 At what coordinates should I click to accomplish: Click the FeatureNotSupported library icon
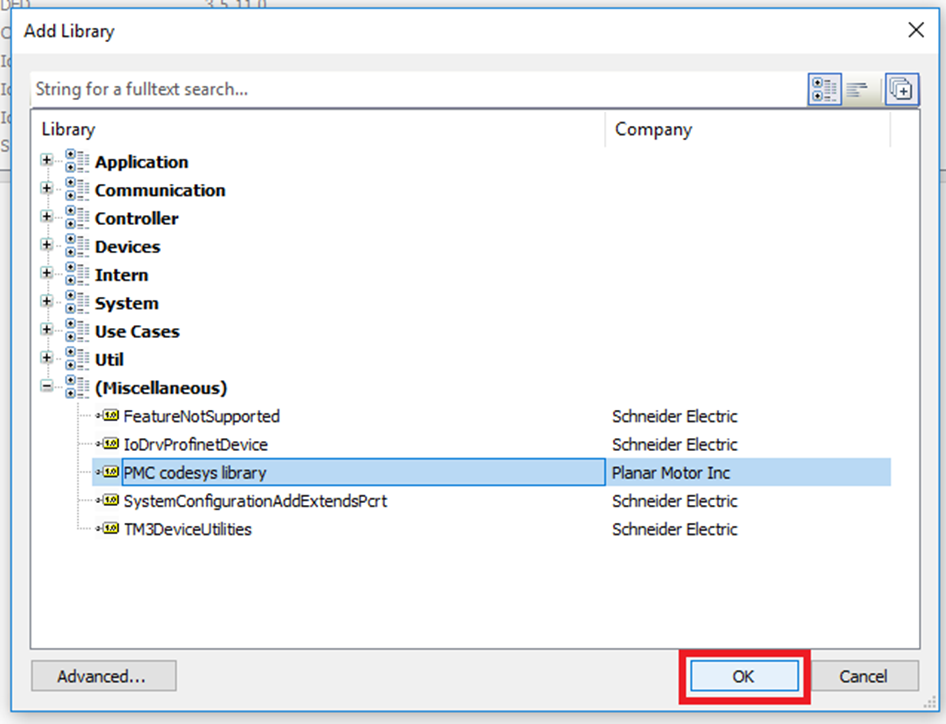click(108, 416)
